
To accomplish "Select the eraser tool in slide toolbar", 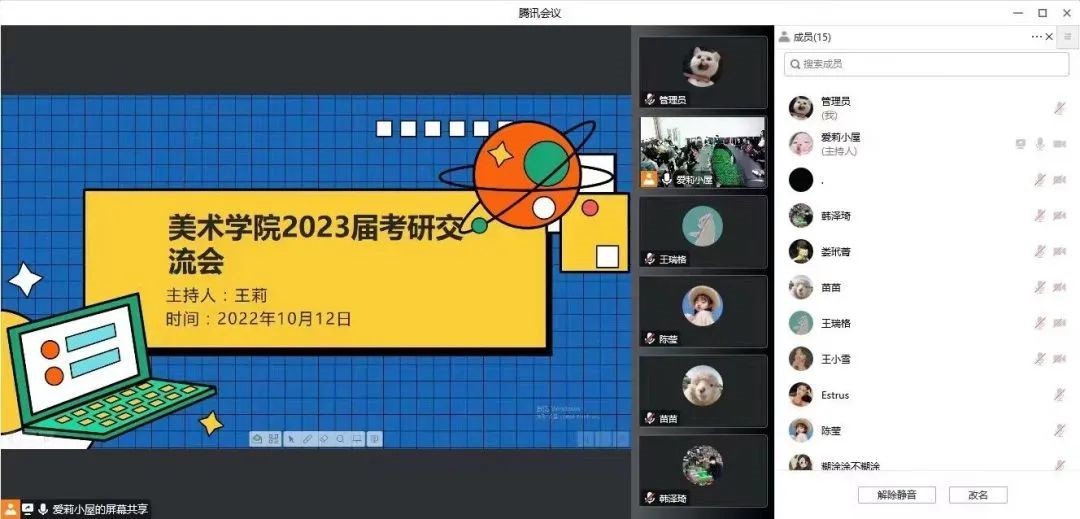I will click(324, 438).
